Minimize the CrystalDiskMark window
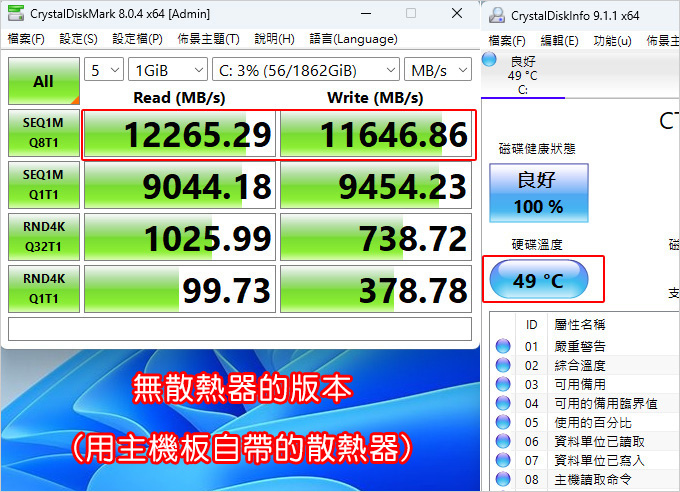The image size is (680, 492). point(366,13)
